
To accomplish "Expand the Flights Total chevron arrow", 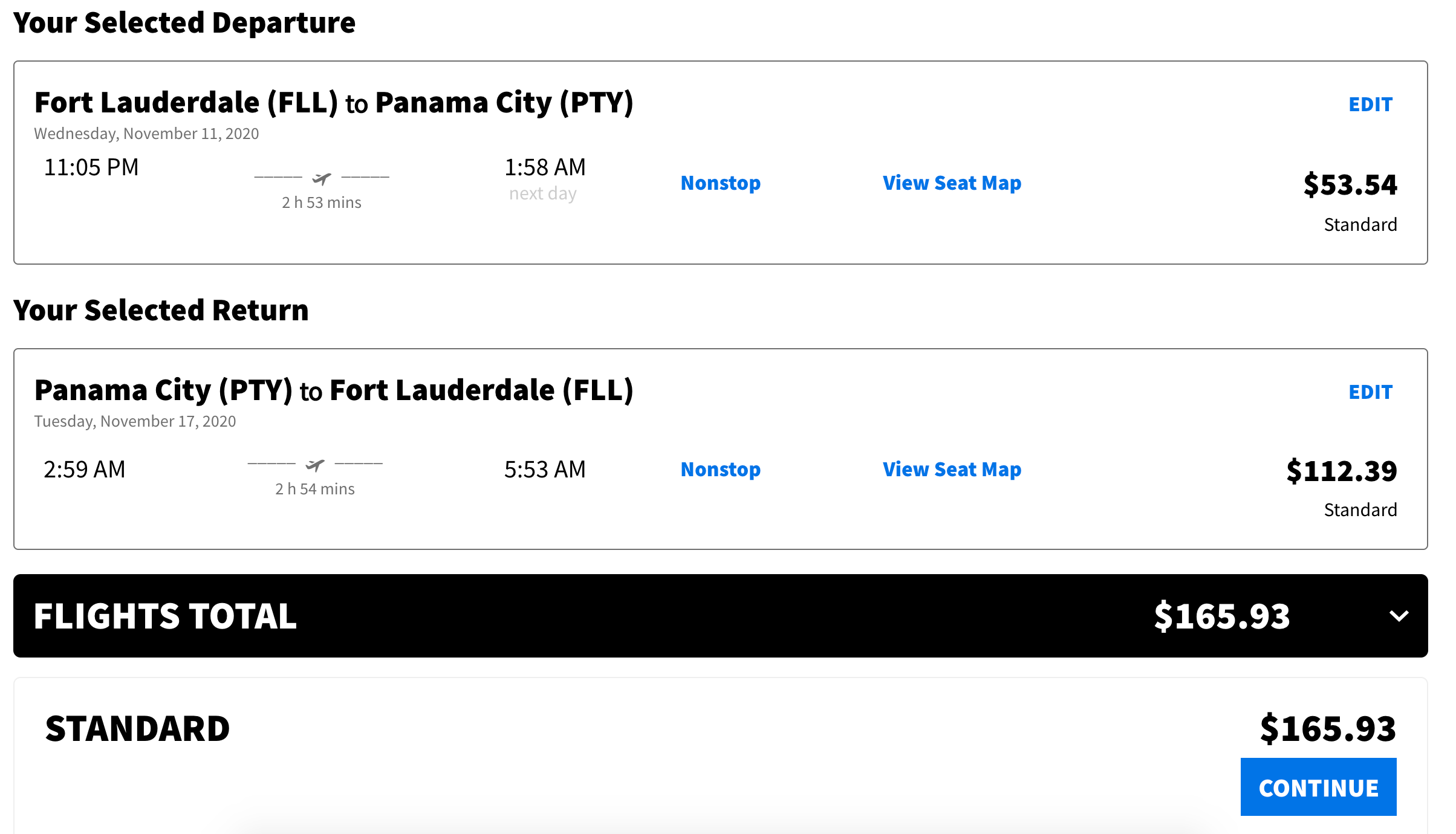I will pos(1399,616).
